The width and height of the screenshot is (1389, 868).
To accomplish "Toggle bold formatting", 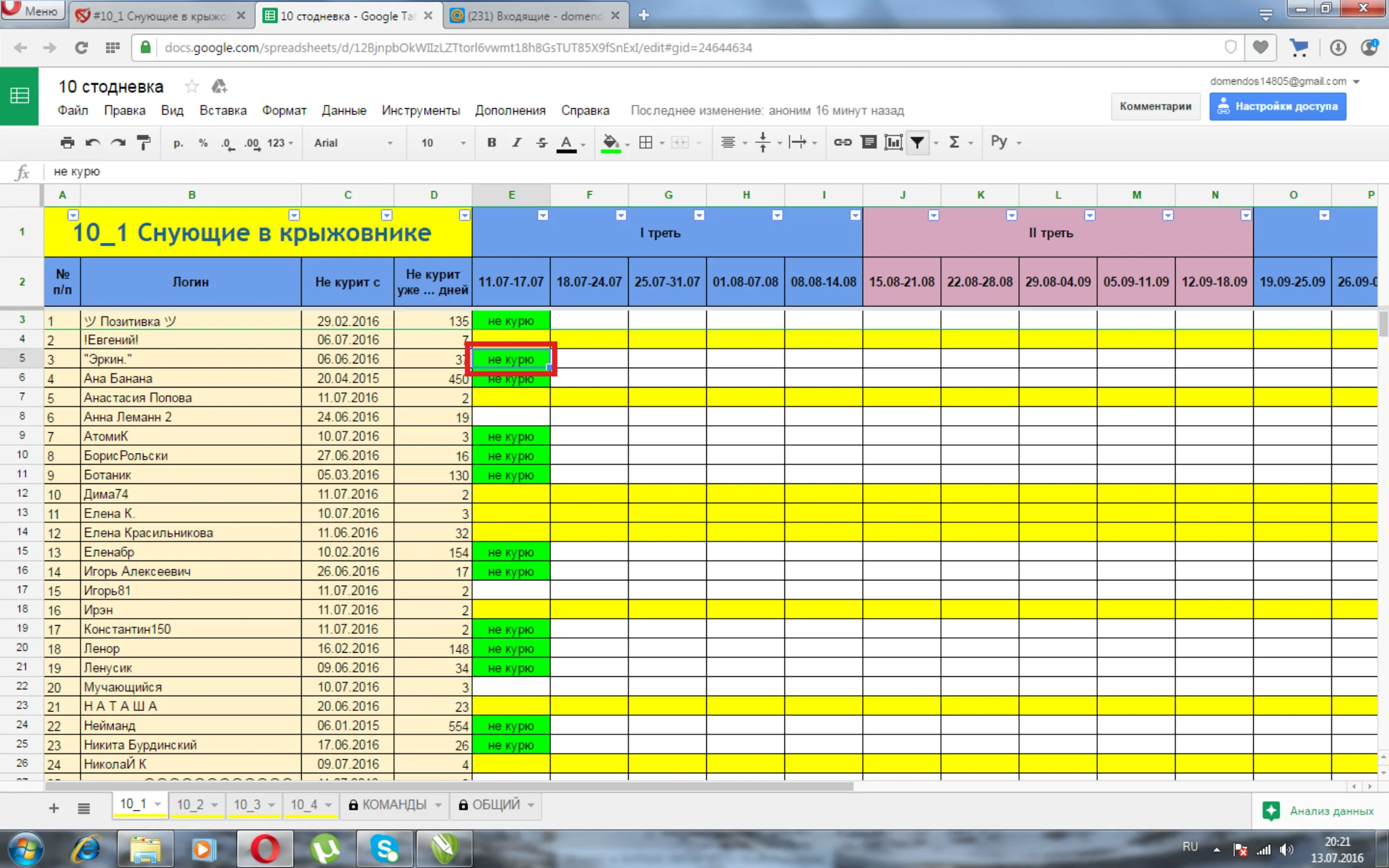I will point(492,142).
